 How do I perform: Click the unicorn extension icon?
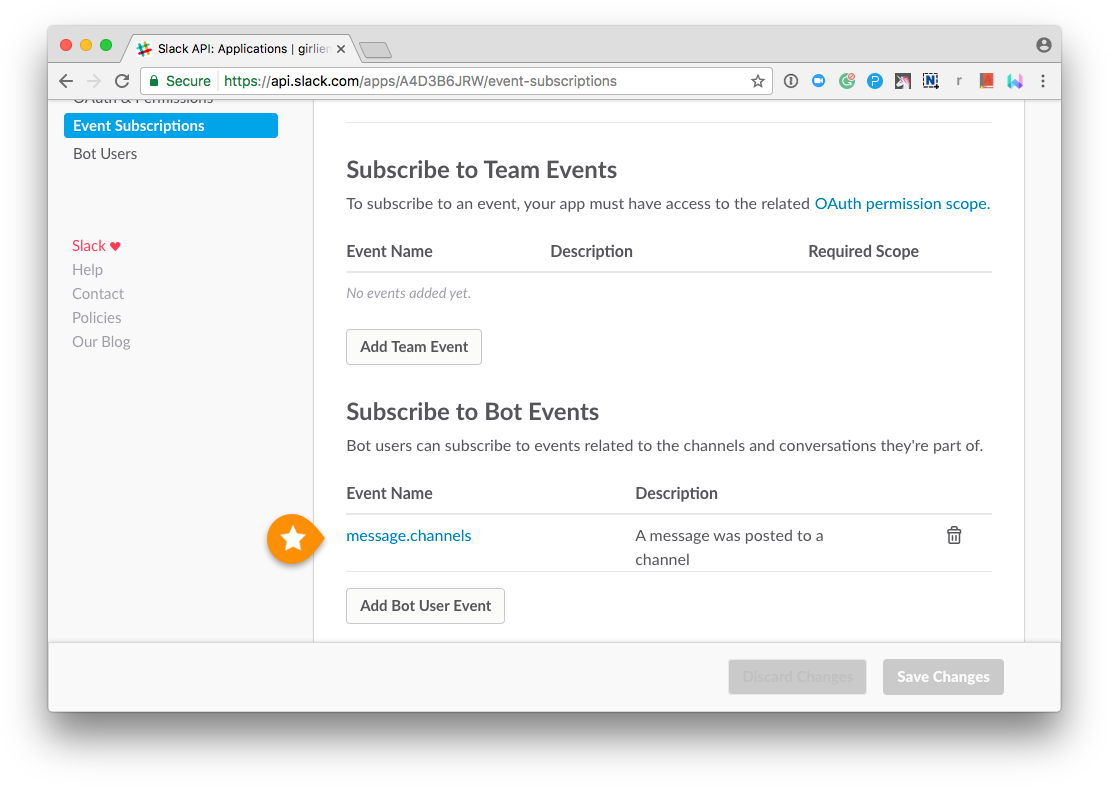click(x=903, y=81)
